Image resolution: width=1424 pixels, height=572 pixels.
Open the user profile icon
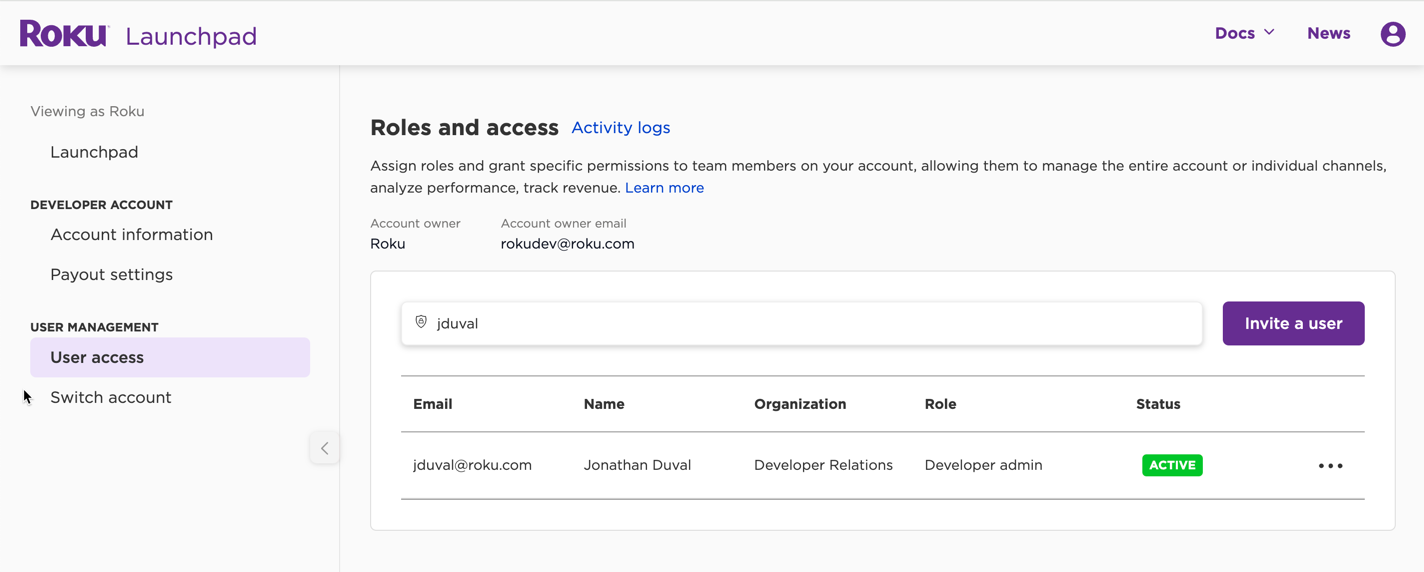[1392, 34]
